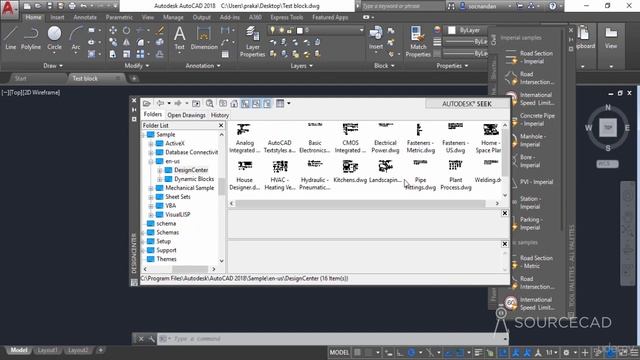Switch to Open Drawings tab

186,115
